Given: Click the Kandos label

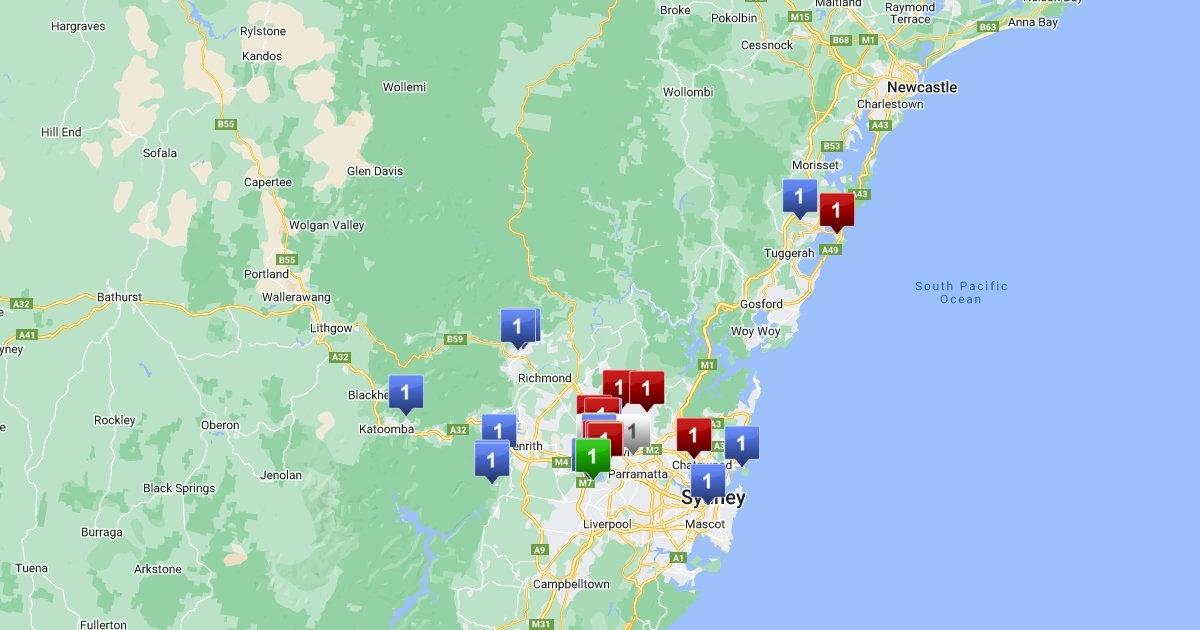Looking at the screenshot, I should pyautogui.click(x=262, y=56).
